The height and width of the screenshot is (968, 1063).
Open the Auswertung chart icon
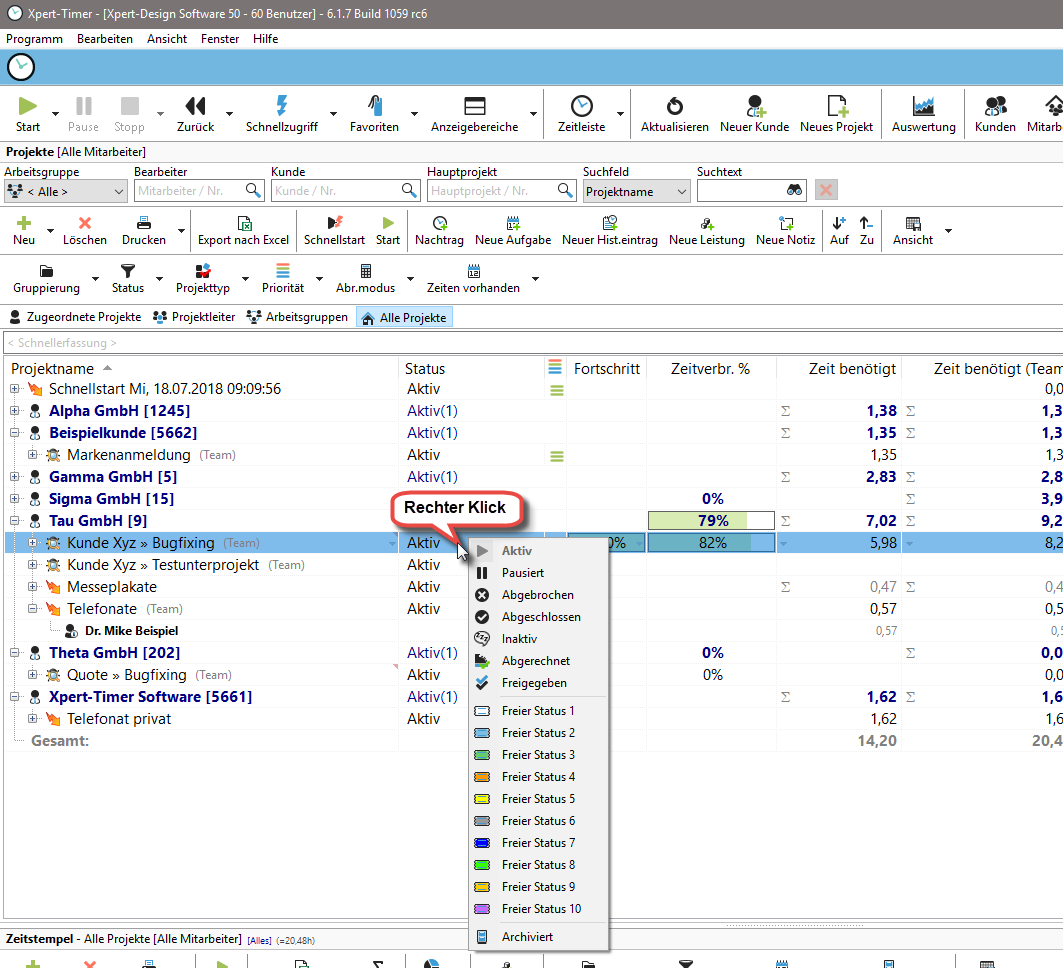[x=923, y=107]
